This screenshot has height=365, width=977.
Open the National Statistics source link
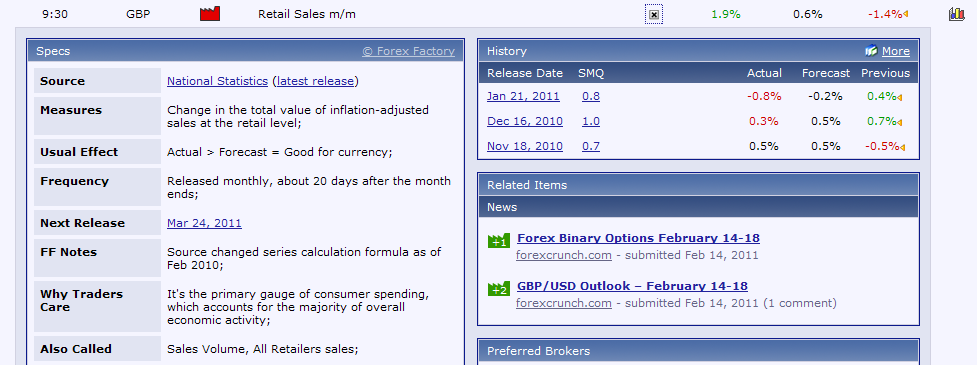217,81
